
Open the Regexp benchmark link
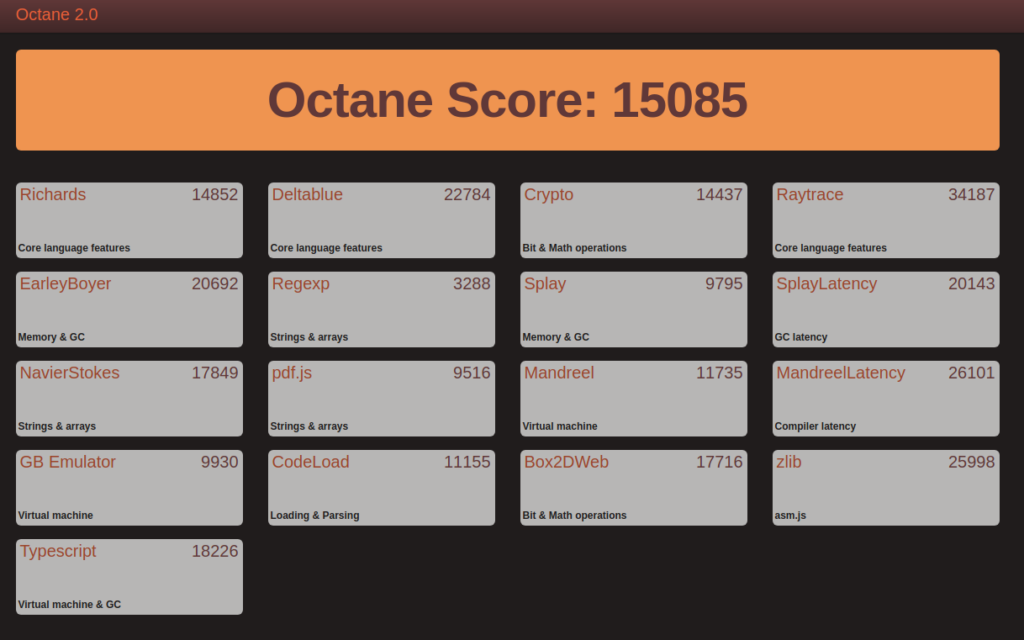click(300, 284)
